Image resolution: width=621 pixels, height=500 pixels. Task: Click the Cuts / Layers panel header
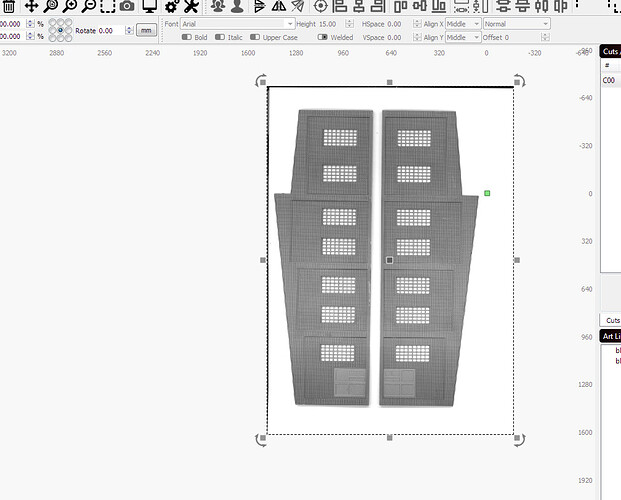[610, 52]
